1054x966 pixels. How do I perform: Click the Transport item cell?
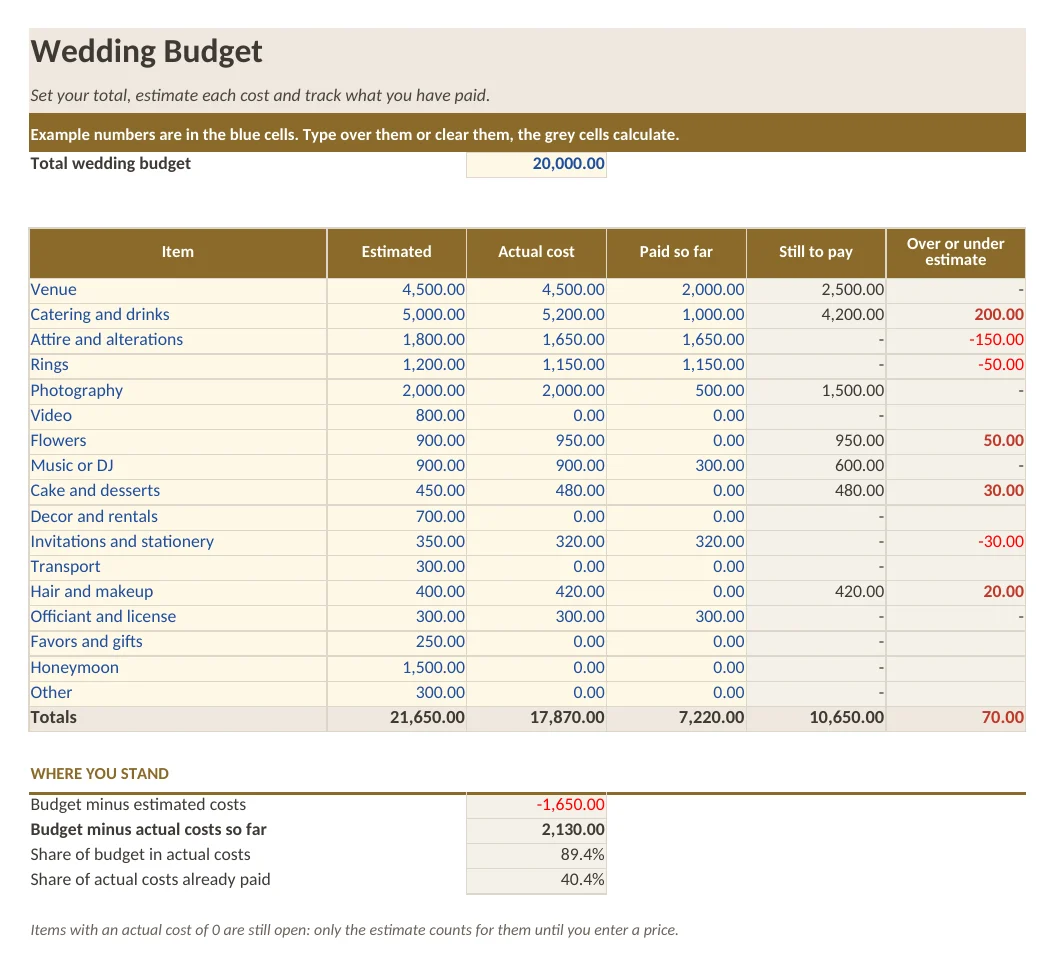click(x=177, y=567)
